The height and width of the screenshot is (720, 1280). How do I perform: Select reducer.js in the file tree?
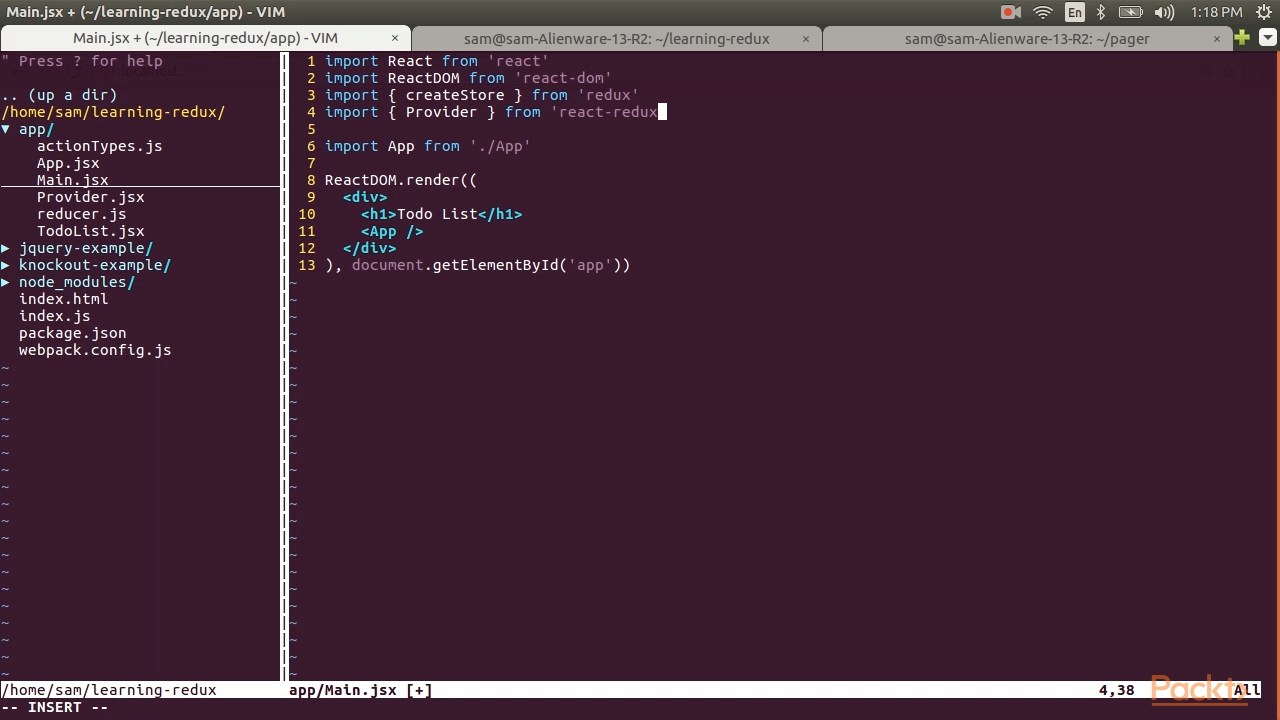(81, 214)
